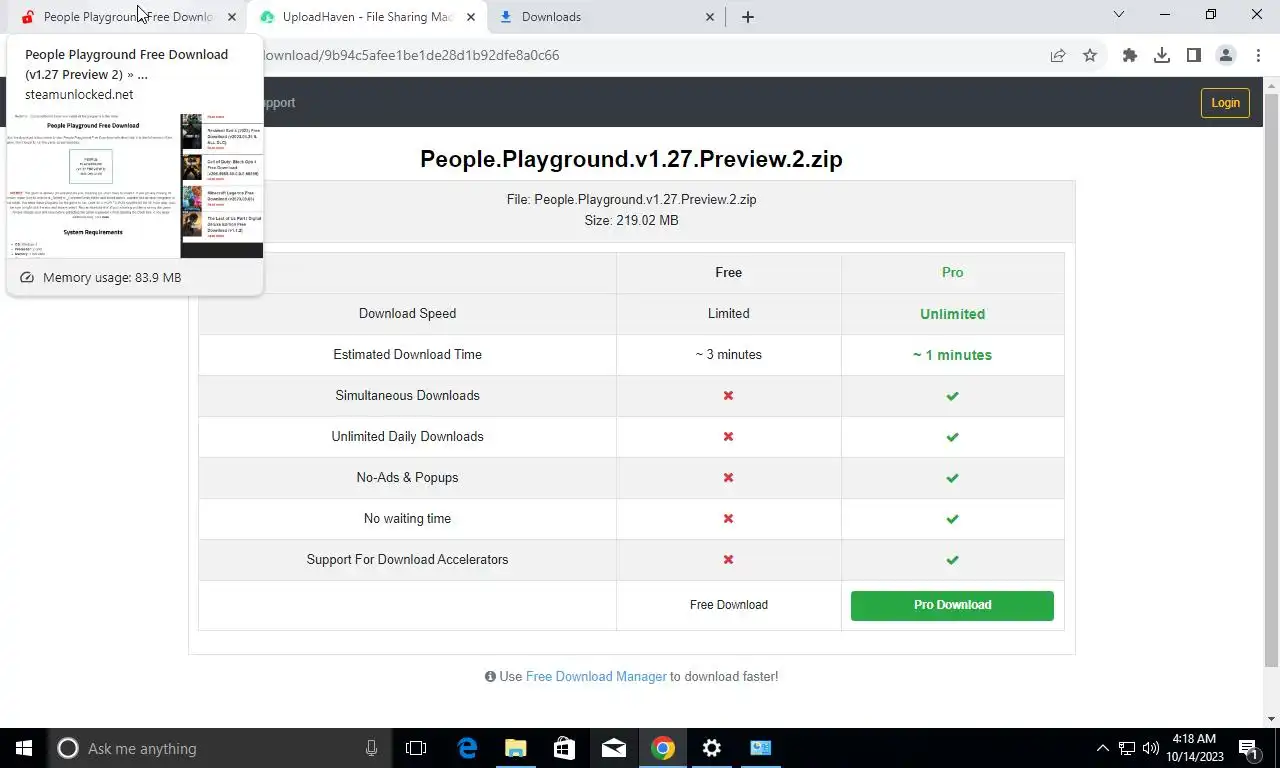Image resolution: width=1280 pixels, height=768 pixels.
Task: Open the Microsoft Store taskbar icon
Action: click(x=565, y=748)
